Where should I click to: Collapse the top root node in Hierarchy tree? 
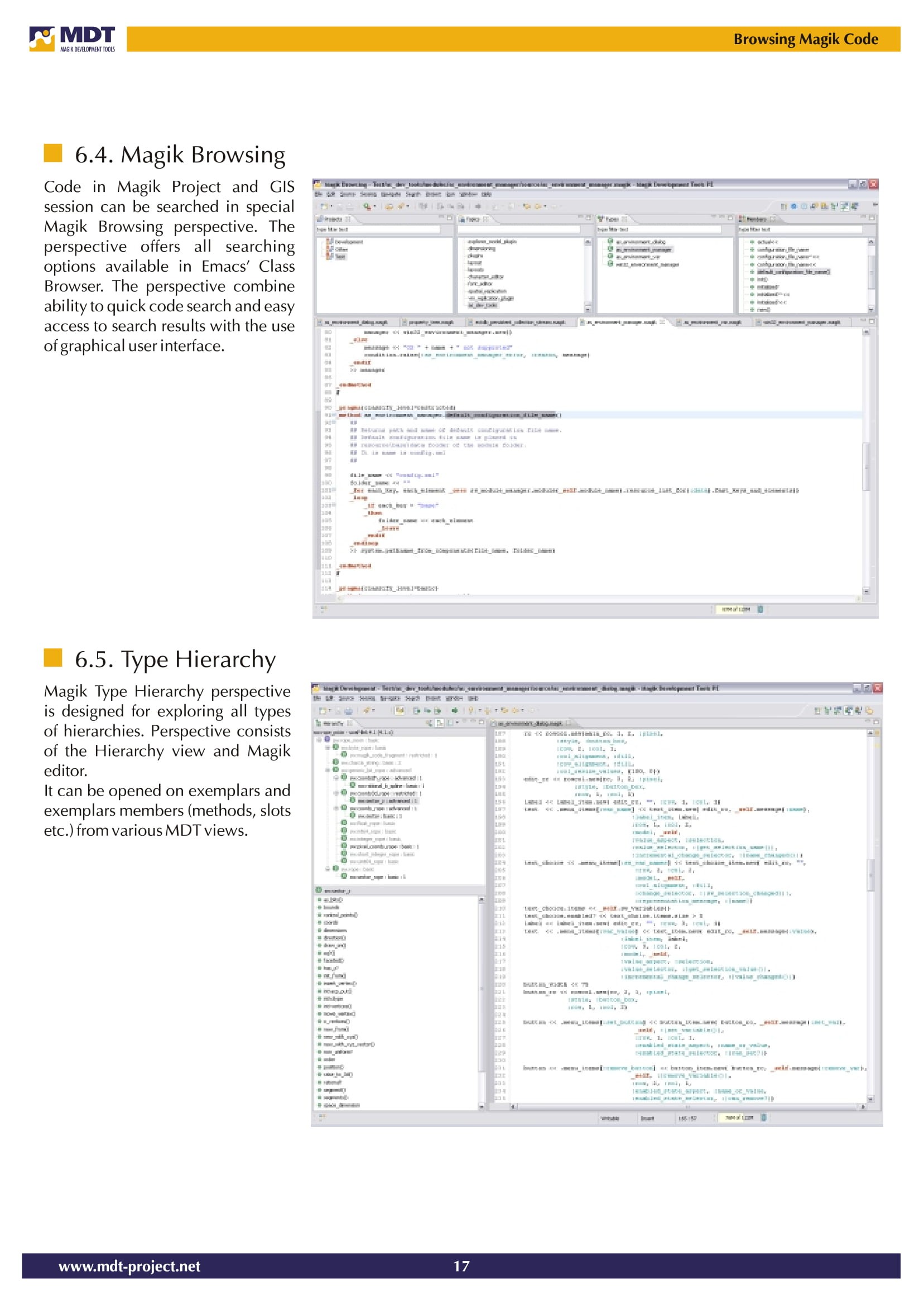[x=320, y=740]
